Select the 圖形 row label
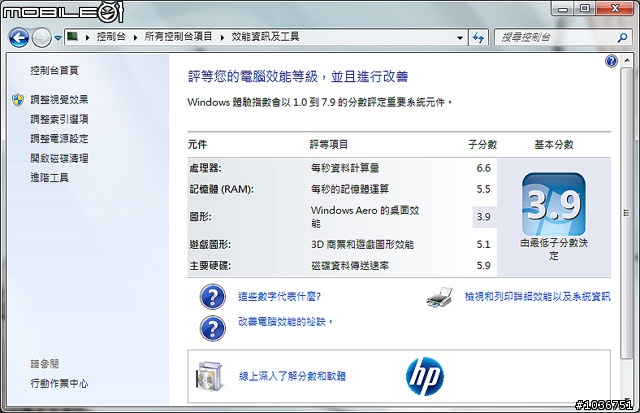The height and width of the screenshot is (413, 640). (200, 217)
